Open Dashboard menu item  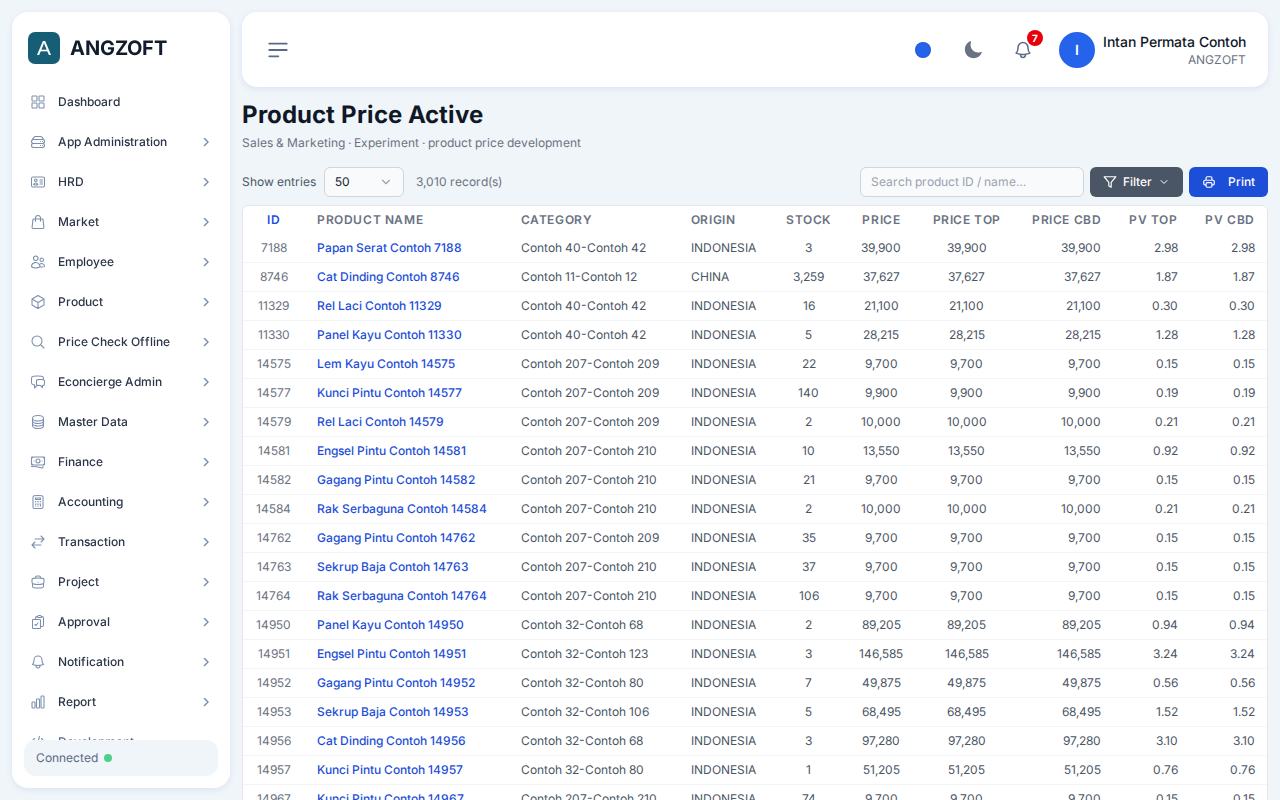(x=121, y=102)
